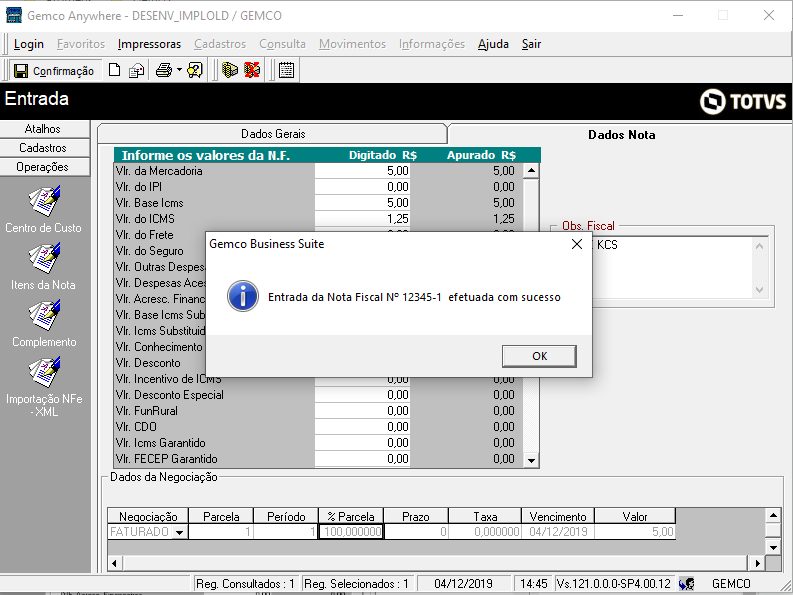
Task: Click the calendar notepad toolbar icon
Action: [x=286, y=70]
